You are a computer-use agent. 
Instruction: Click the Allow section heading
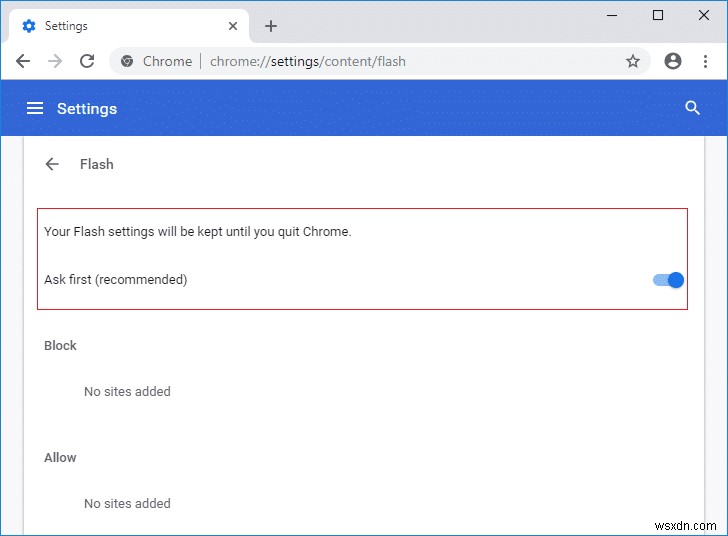[x=60, y=458]
